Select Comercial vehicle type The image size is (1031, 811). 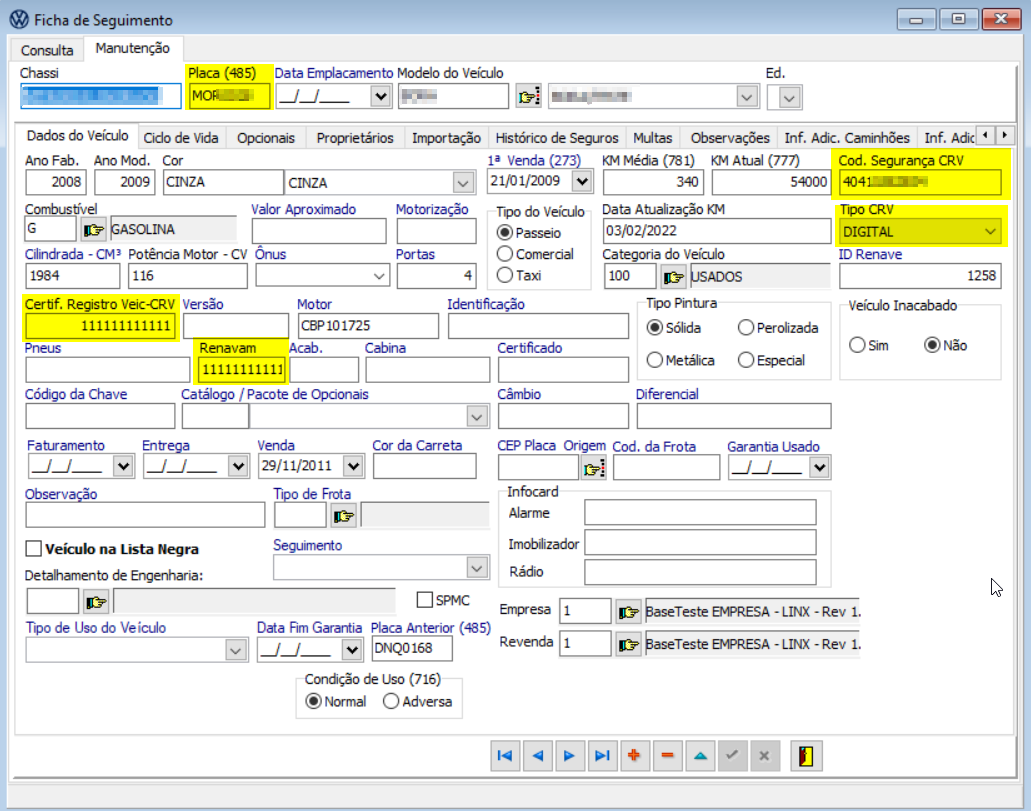[505, 254]
